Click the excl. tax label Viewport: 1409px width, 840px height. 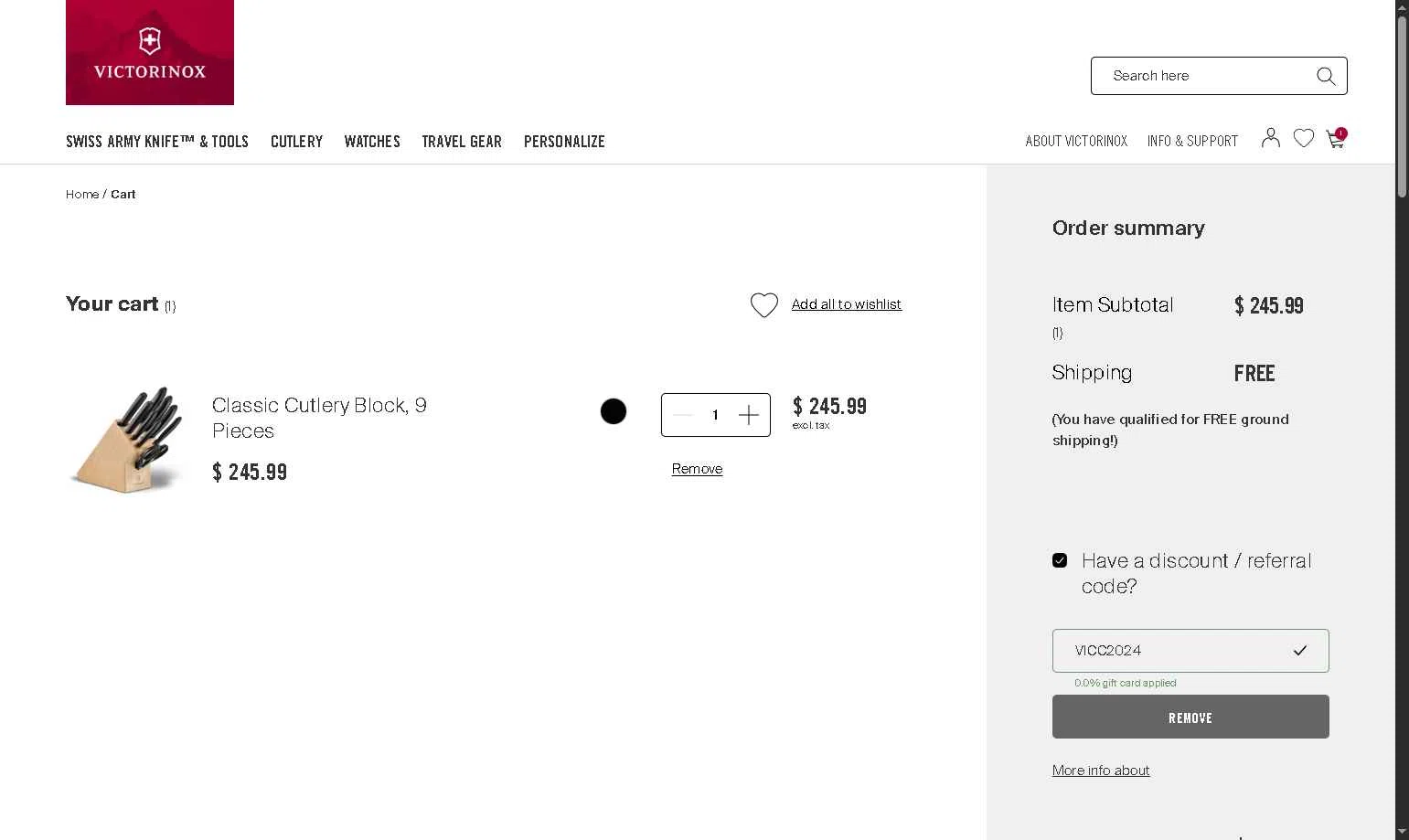pyautogui.click(x=811, y=426)
